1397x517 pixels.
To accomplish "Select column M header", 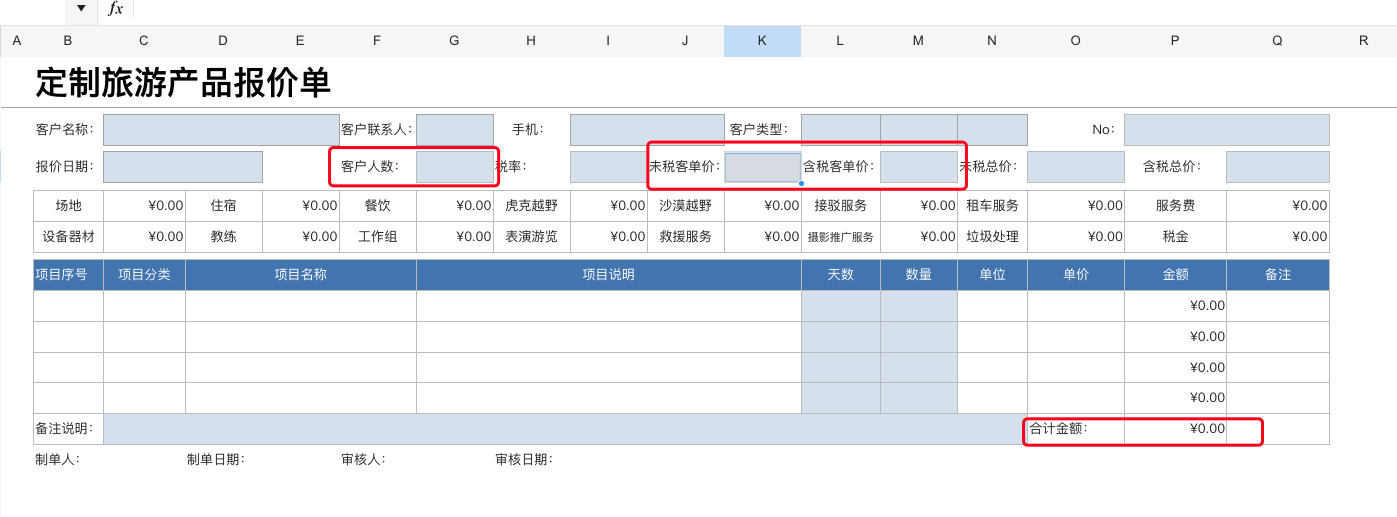I will point(918,41).
